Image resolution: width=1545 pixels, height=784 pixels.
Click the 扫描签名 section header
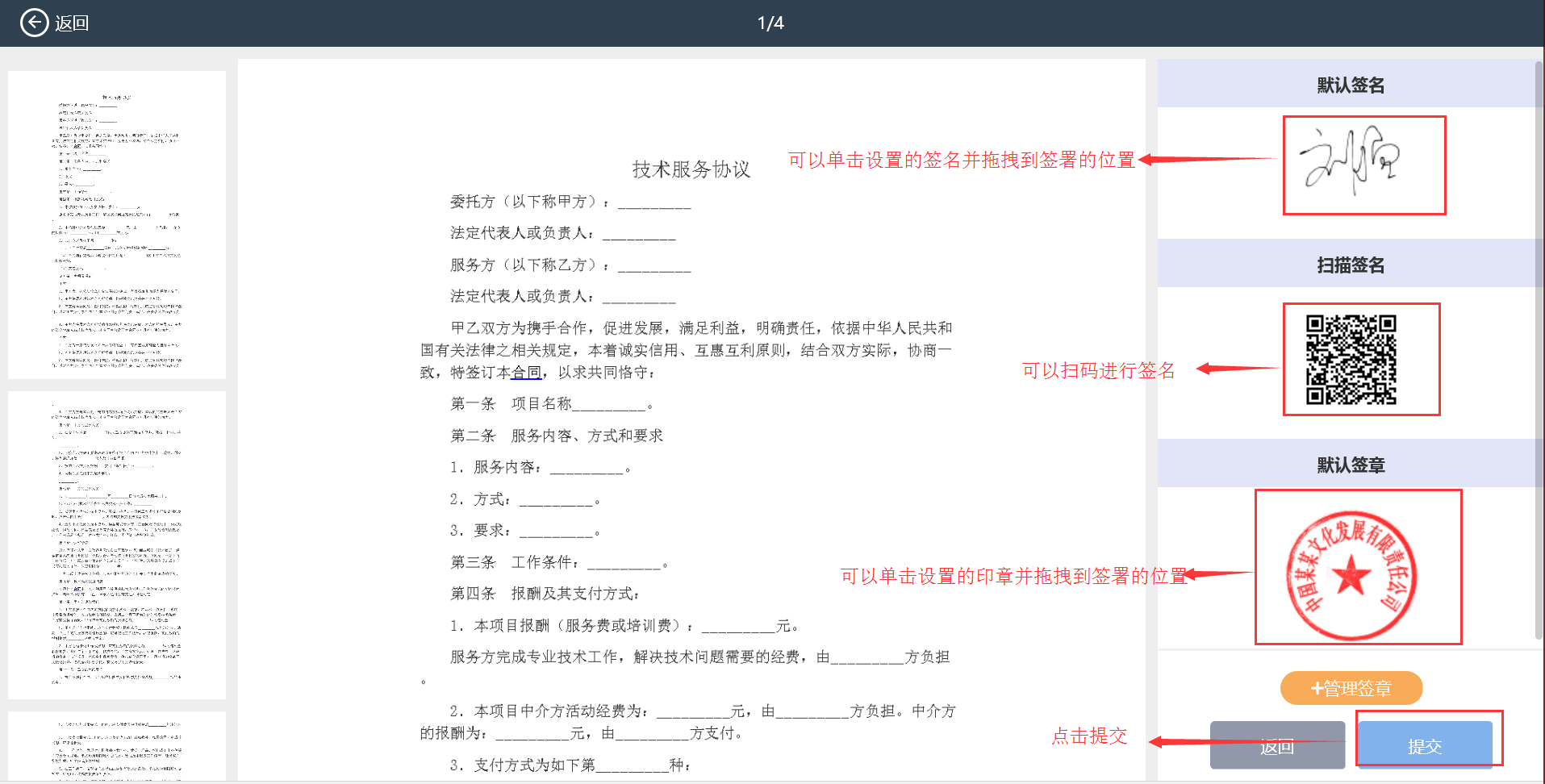(1351, 265)
